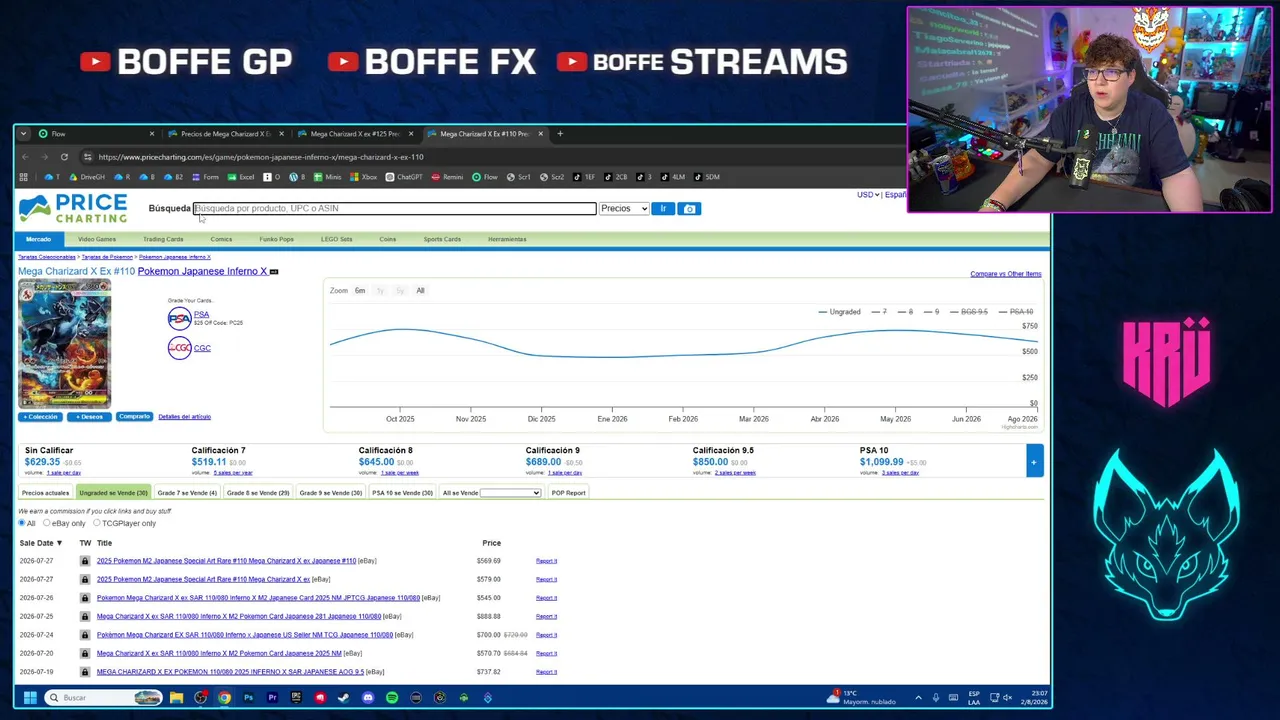Open the browser tab search dropdown arrow
This screenshot has width=1280, height=720.
[23, 133]
